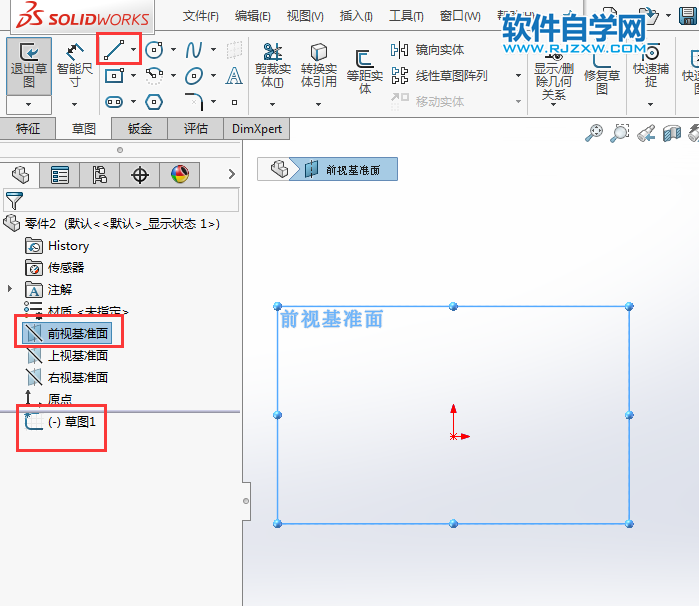The width and height of the screenshot is (699, 606).
Task: Click Offset Entities (等距实体) tool
Action: point(365,71)
